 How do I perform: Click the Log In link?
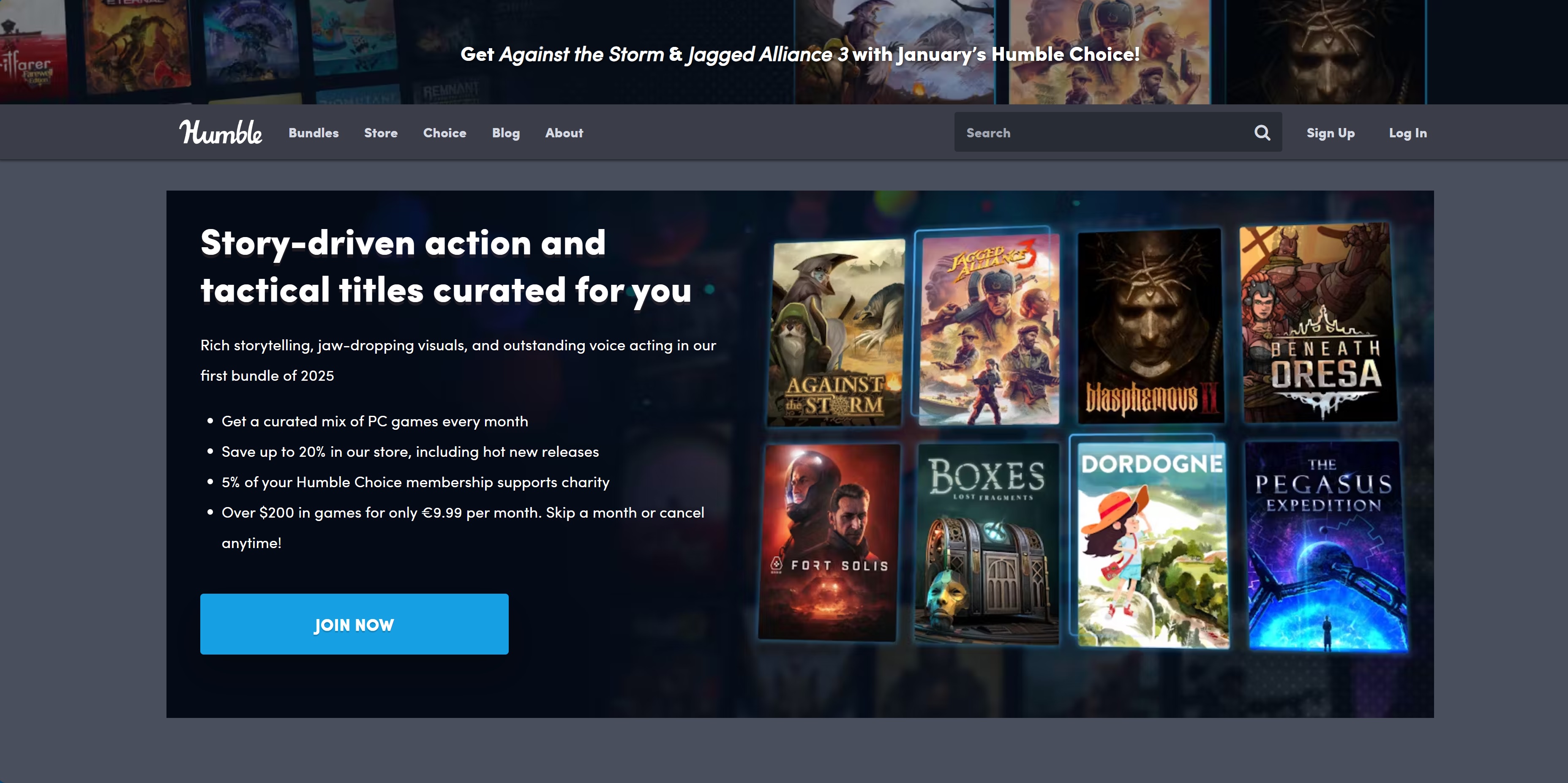1407,133
